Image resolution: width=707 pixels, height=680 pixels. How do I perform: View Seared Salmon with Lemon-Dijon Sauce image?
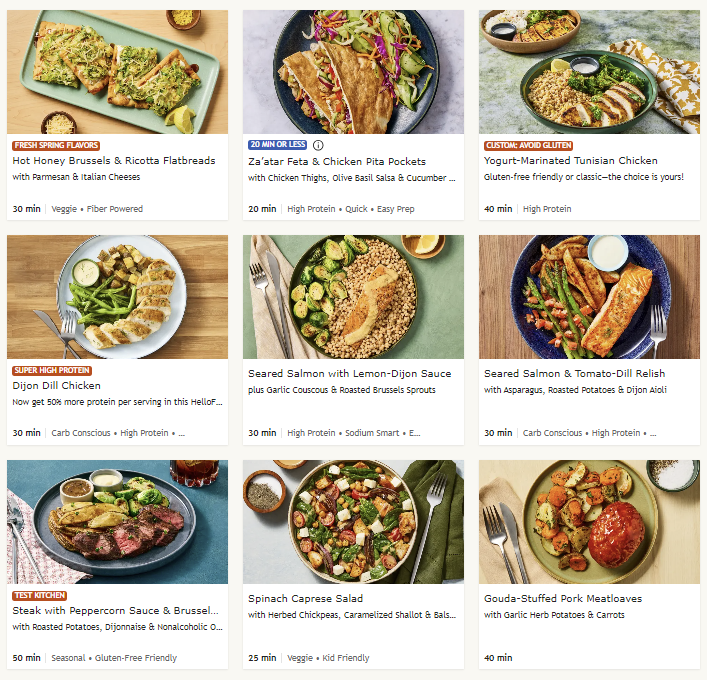353,297
